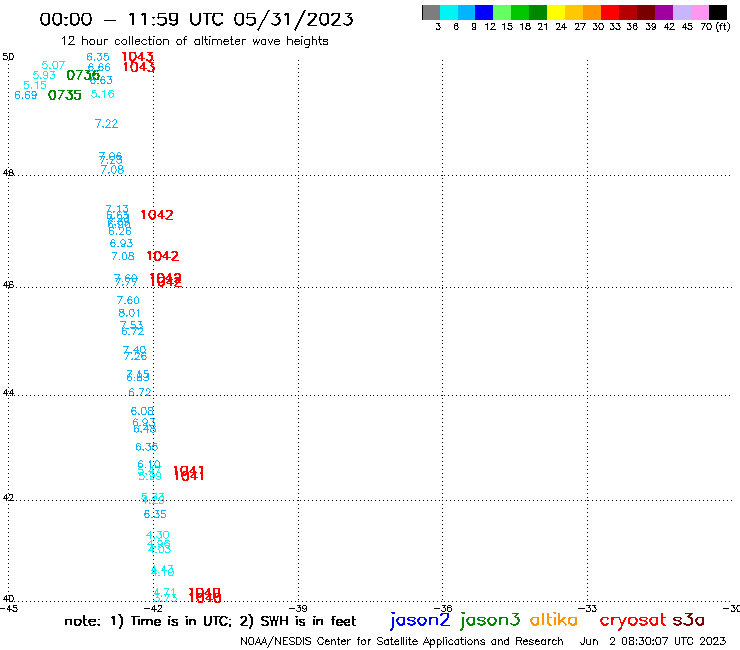Select the orange swatch in the color bar
740x650 pixels.
[x=592, y=12]
